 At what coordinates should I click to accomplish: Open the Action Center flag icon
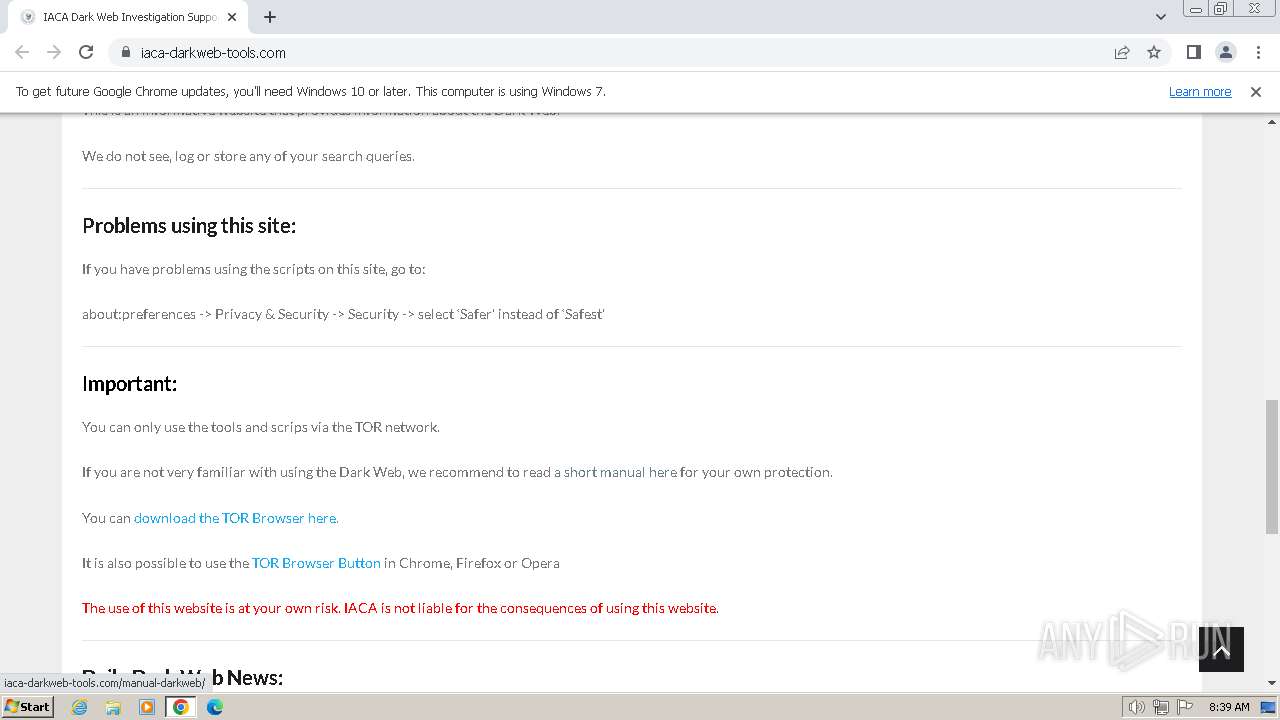1185,707
